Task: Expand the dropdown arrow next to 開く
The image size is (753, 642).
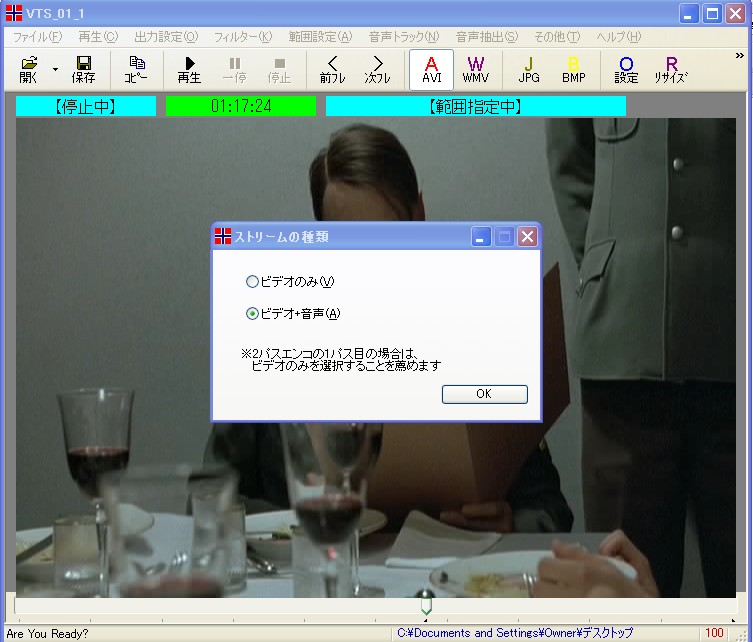Action: 55,70
